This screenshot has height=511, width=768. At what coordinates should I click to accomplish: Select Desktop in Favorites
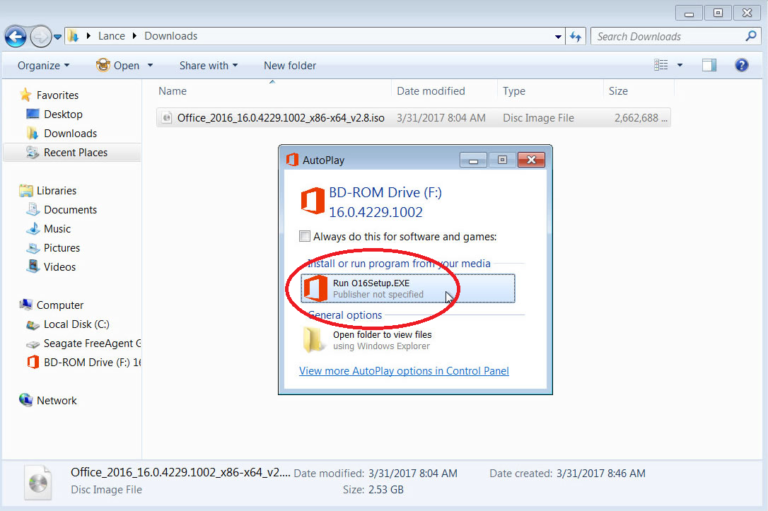click(63, 114)
